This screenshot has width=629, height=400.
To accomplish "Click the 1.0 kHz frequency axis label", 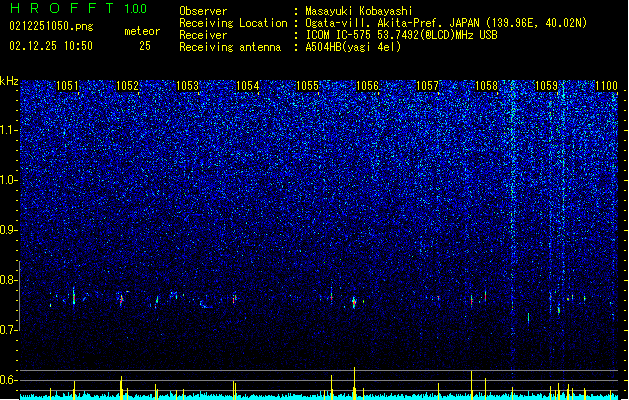I will 8,180.
